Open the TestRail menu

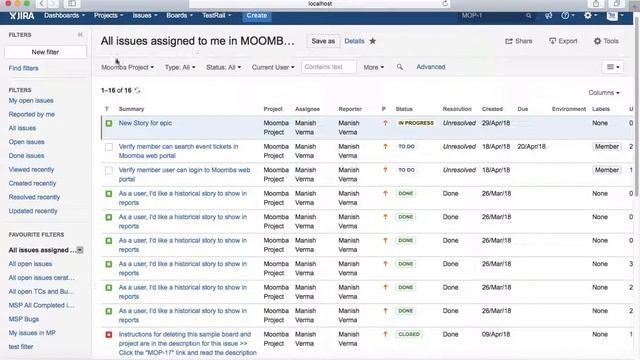(x=216, y=16)
